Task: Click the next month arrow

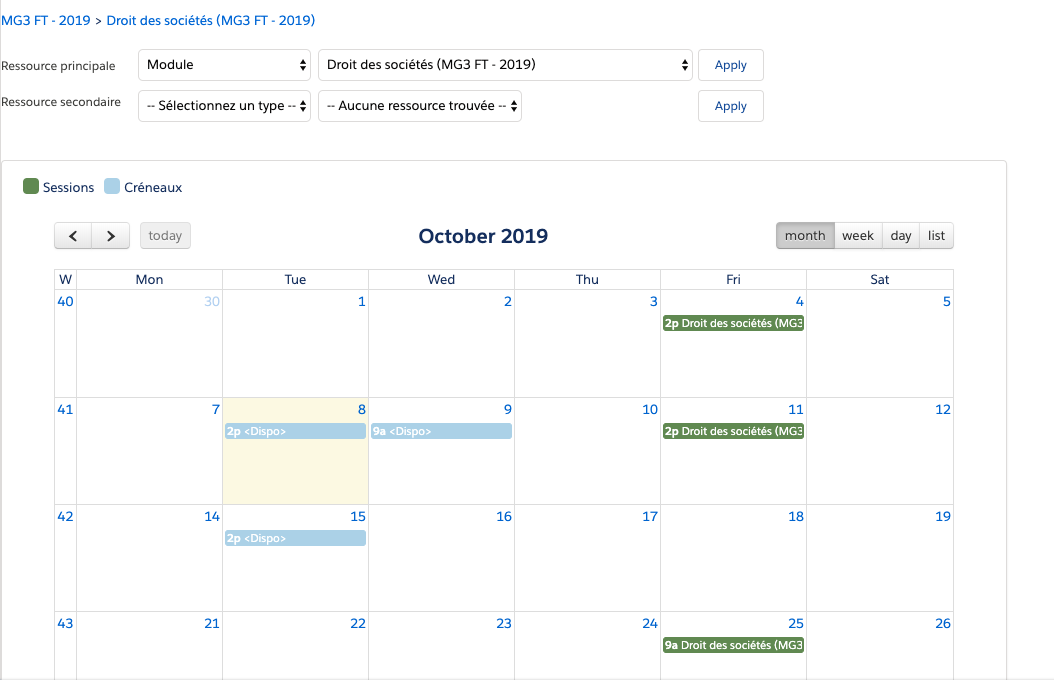Action: (111, 235)
